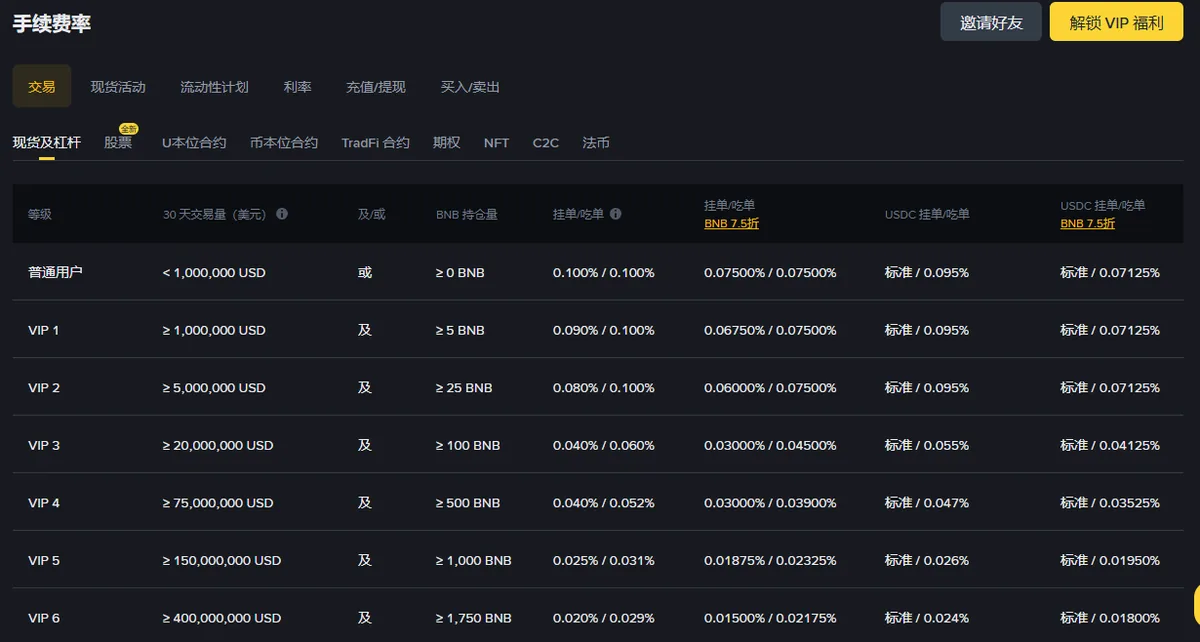This screenshot has width=1200, height=642.
Task: Open 期权 sub-tab
Action: coord(447,143)
